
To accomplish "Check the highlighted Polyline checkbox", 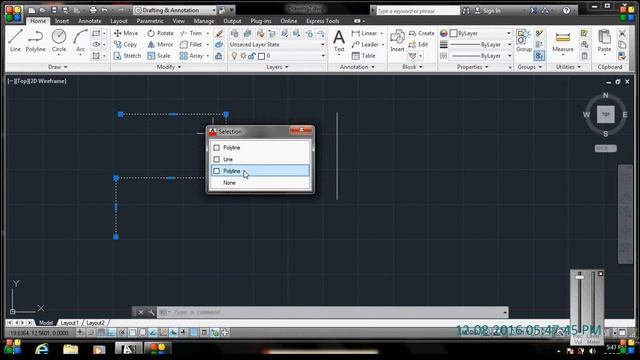I will (217, 171).
